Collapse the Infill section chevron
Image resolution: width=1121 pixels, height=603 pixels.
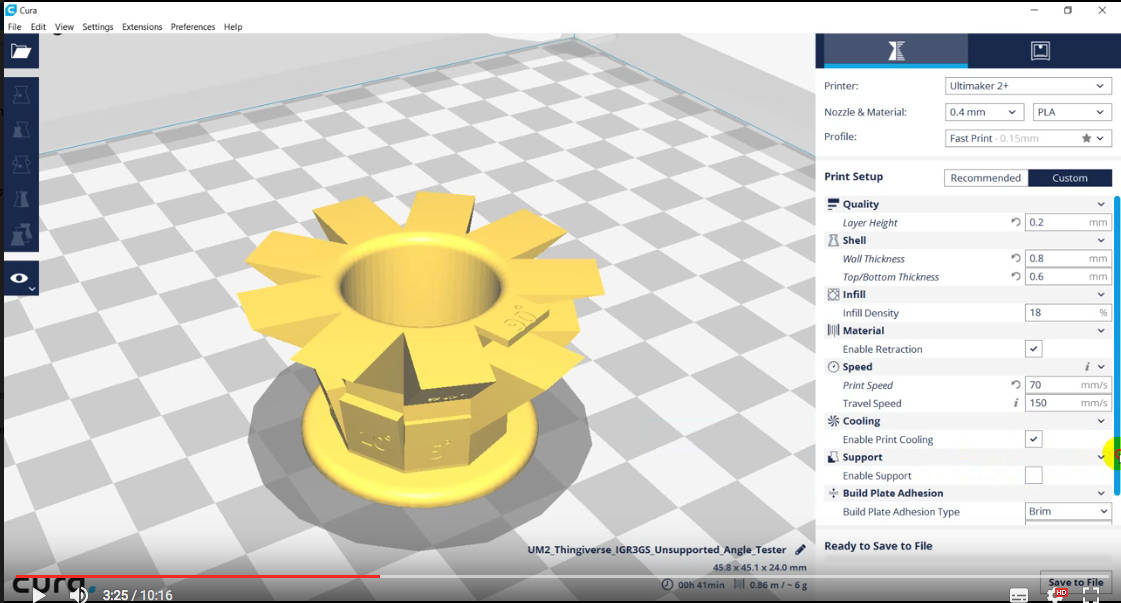point(1101,294)
